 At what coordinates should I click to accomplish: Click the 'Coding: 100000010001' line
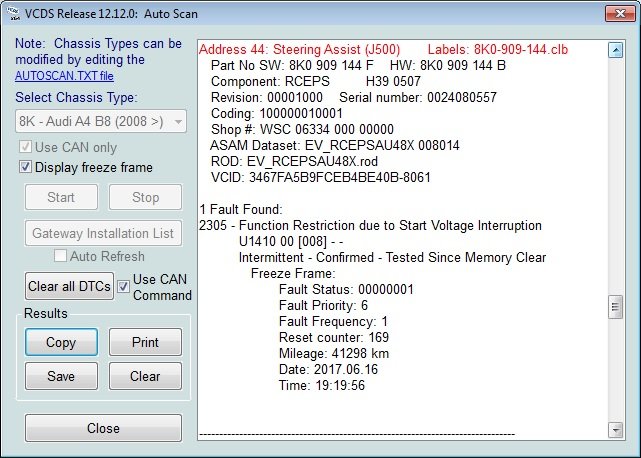click(277, 113)
